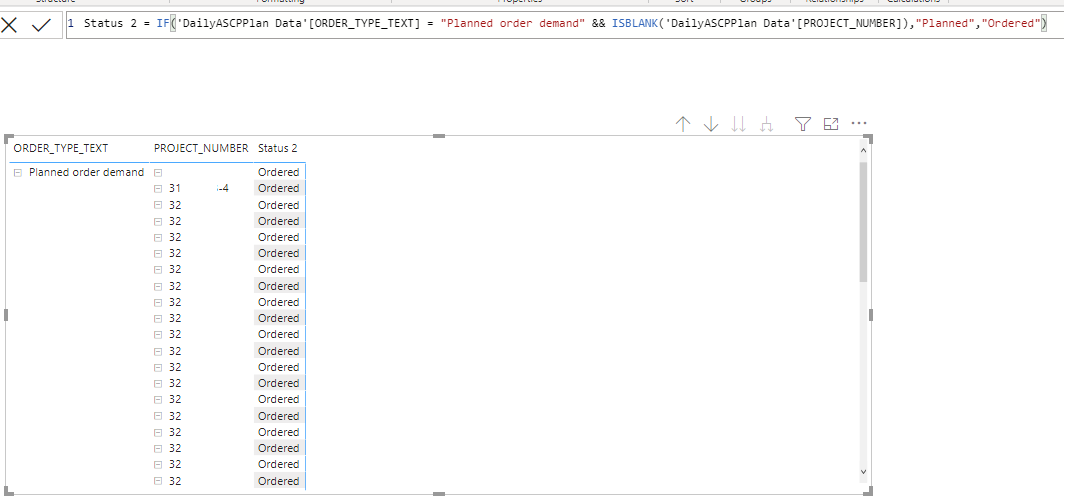Enter focus mode for the matrix visual

coord(830,124)
